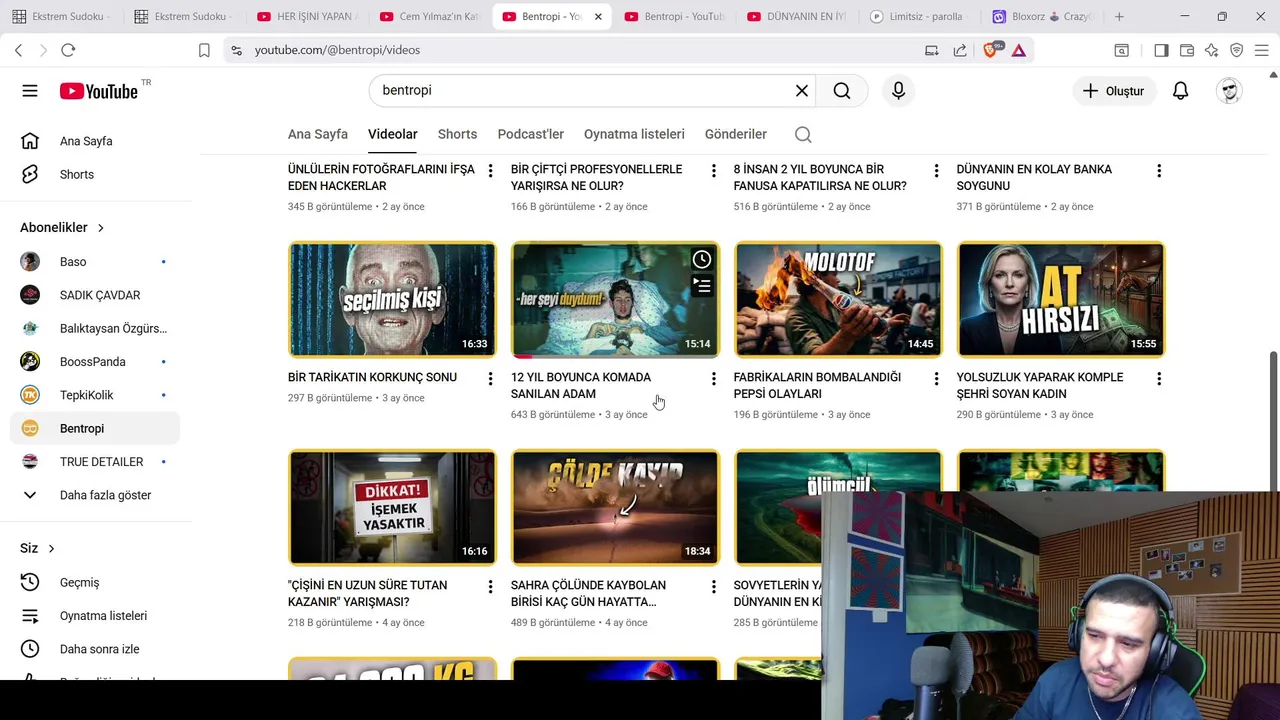1280x720 pixels.
Task: Expand Abonelikler section arrow
Action: (x=100, y=228)
